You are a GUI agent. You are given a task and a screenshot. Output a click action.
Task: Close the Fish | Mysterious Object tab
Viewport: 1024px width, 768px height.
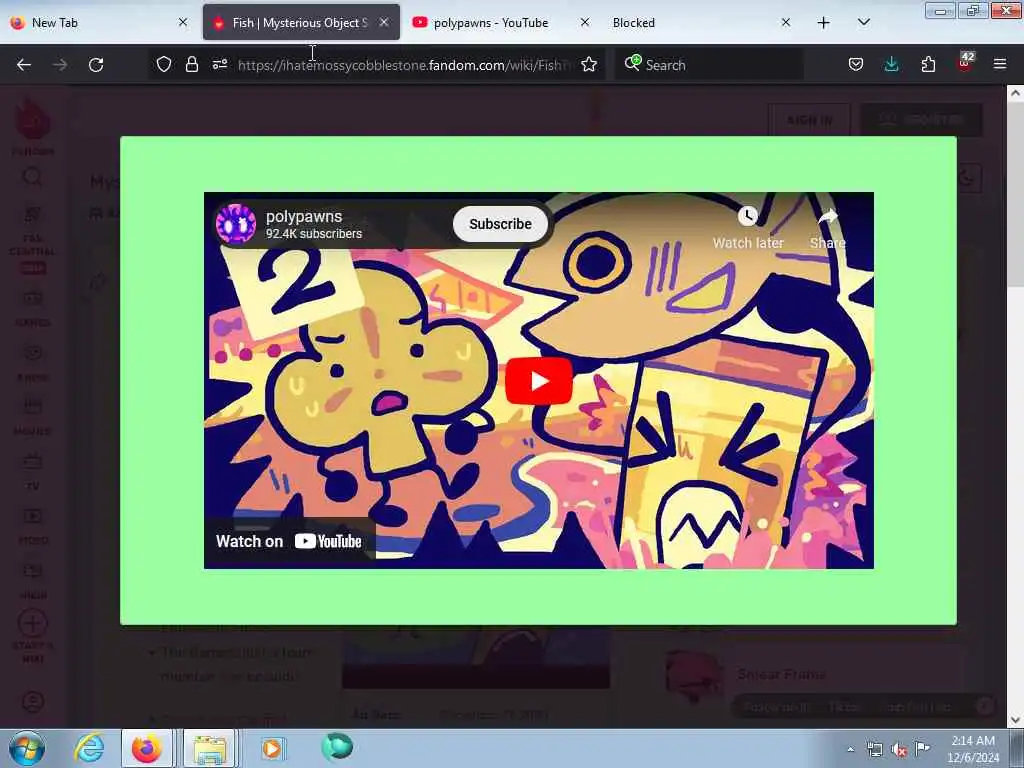coord(384,22)
